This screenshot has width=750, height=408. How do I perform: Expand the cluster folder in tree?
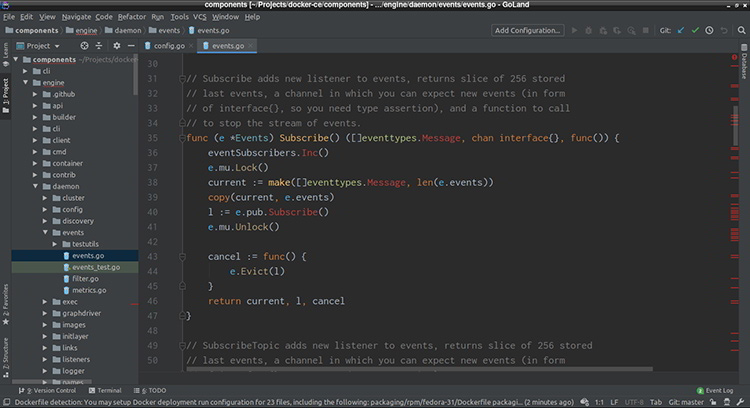(45, 198)
